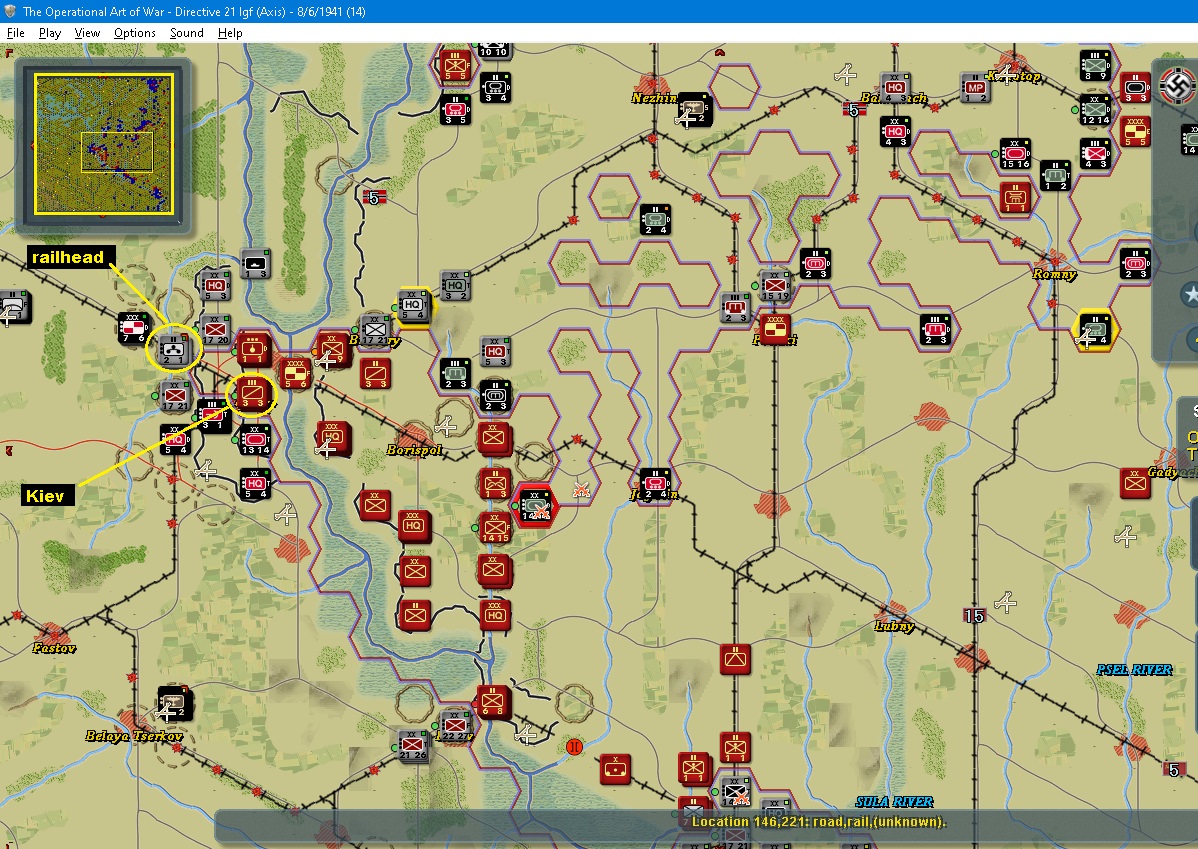Viewport: 1198px width, 849px height.
Task: Select the black unit 3-4 at top of map
Action: pyautogui.click(x=495, y=88)
